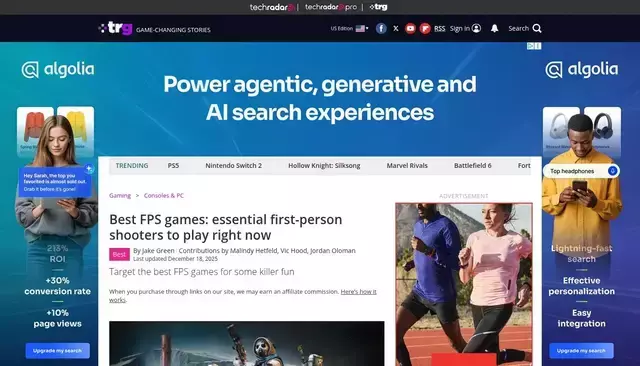Click the article hero image
The width and height of the screenshot is (640, 366).
247,344
